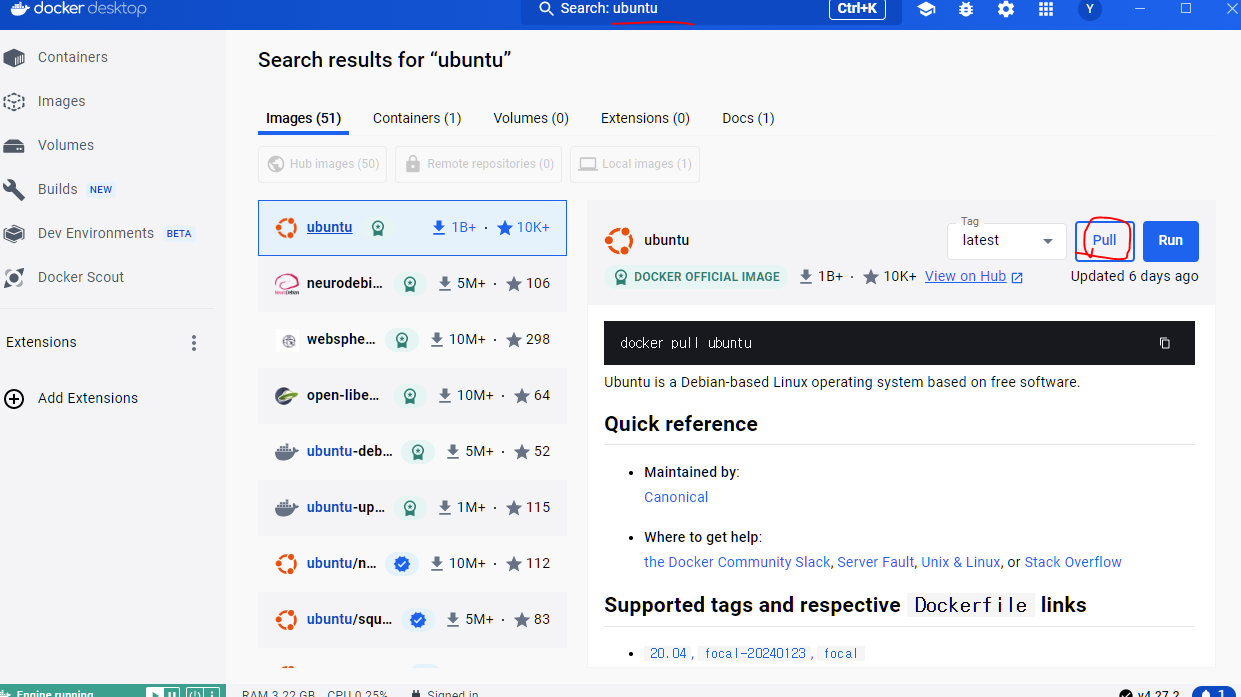Open the Troubleshoot bug icon

[966, 9]
